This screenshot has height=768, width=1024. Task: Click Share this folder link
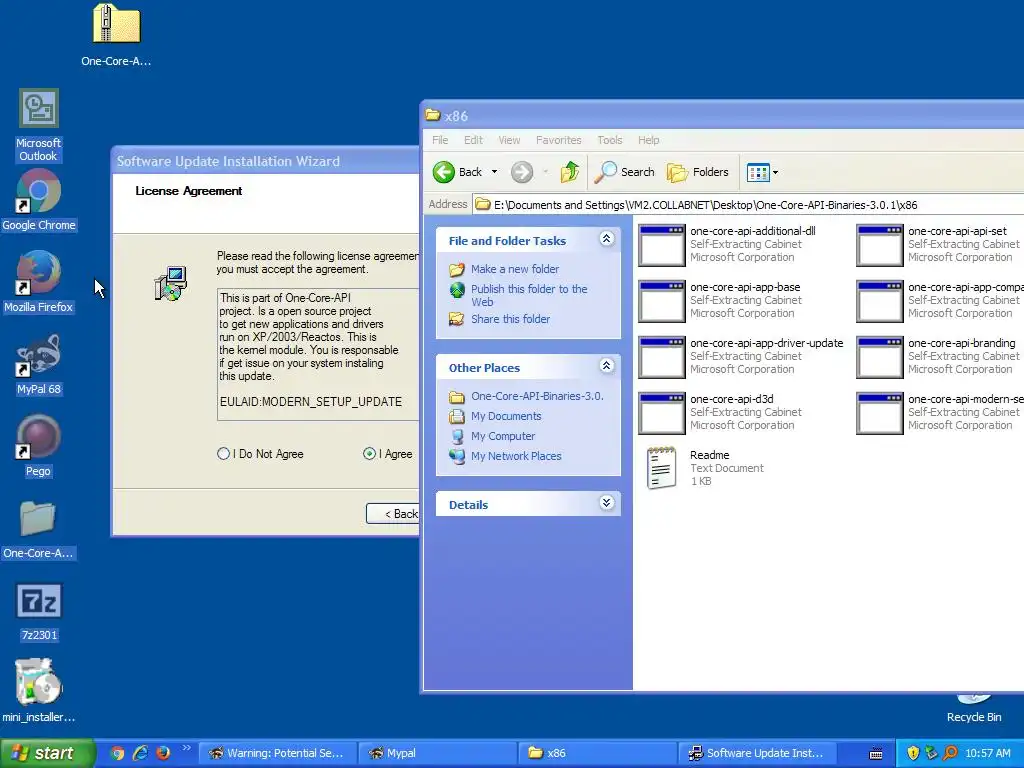coord(511,319)
